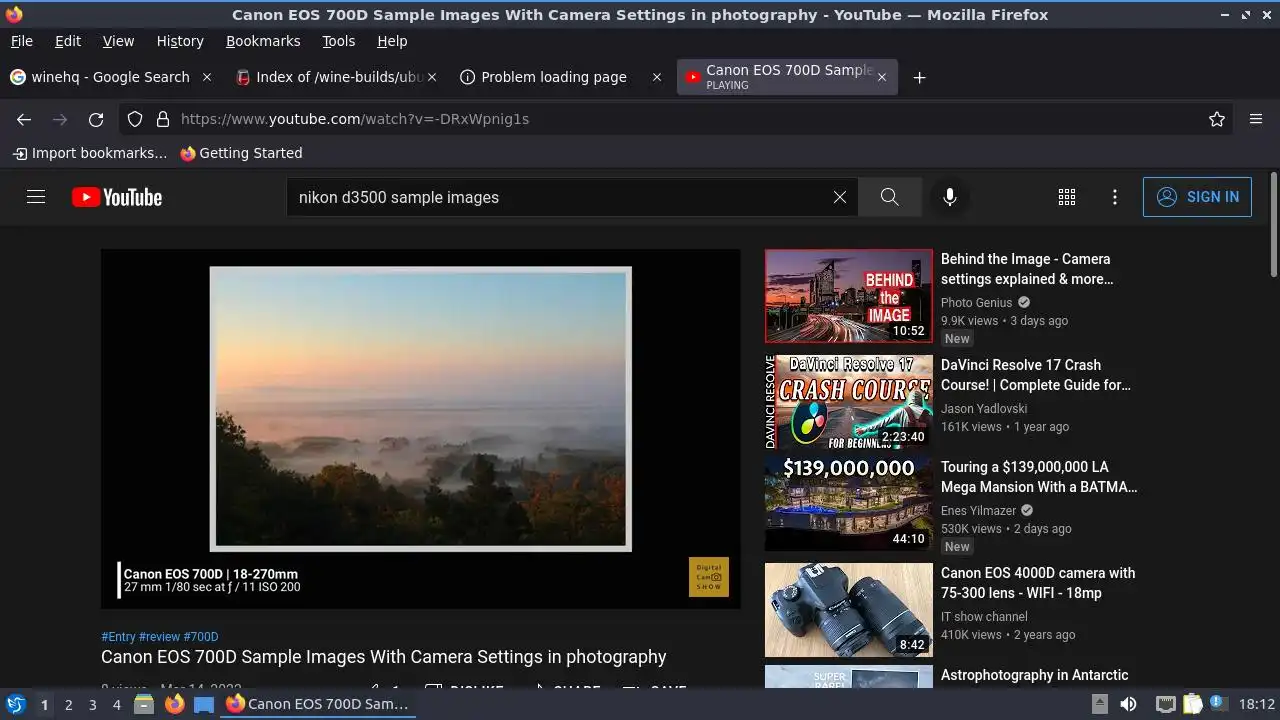
Task: Click the Import bookmarks toolbar item
Action: [90, 153]
